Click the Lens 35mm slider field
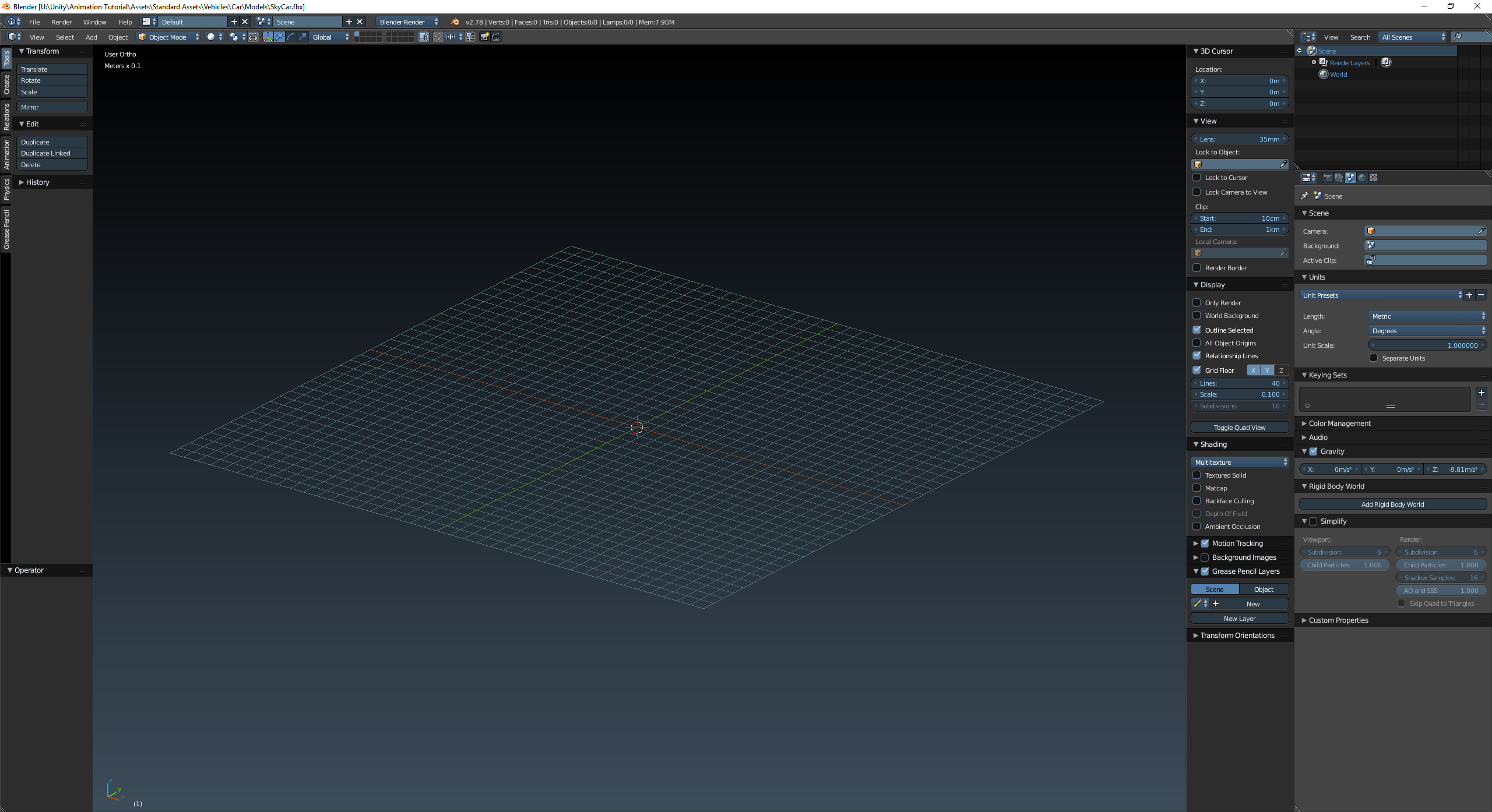Viewport: 1492px width, 812px height. click(1240, 139)
